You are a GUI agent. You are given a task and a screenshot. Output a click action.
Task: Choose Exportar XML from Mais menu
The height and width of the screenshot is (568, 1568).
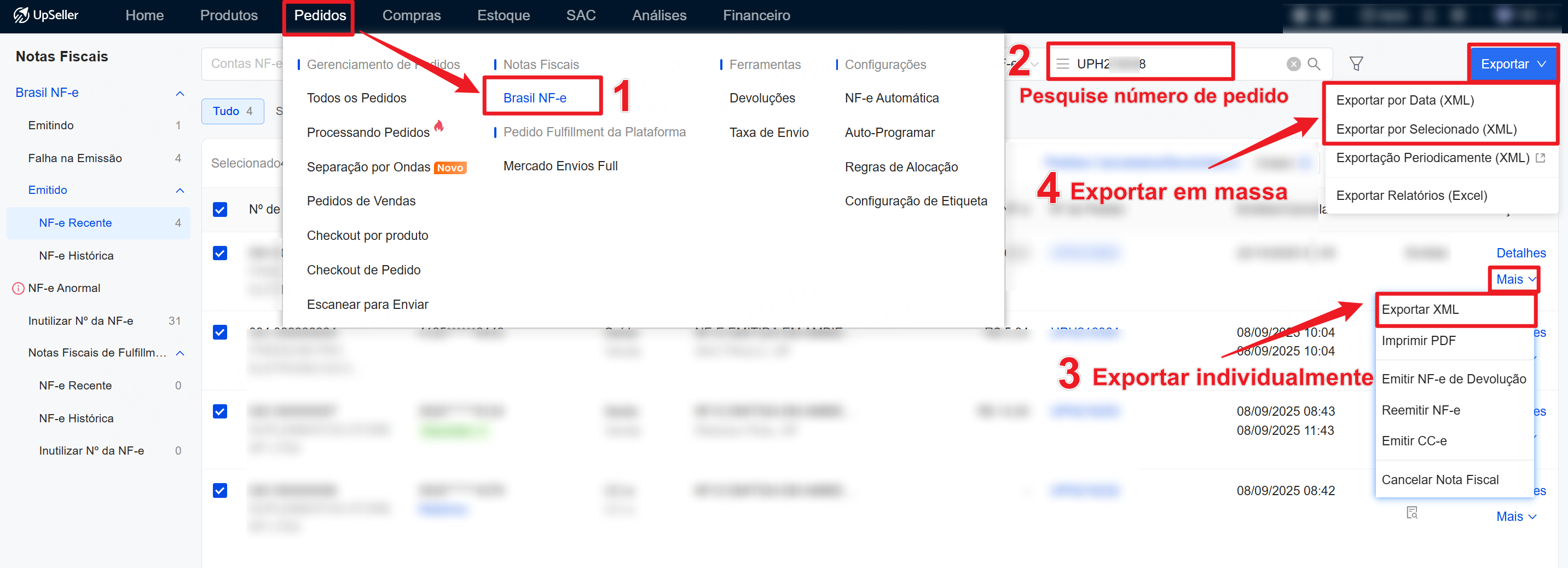pos(1420,309)
